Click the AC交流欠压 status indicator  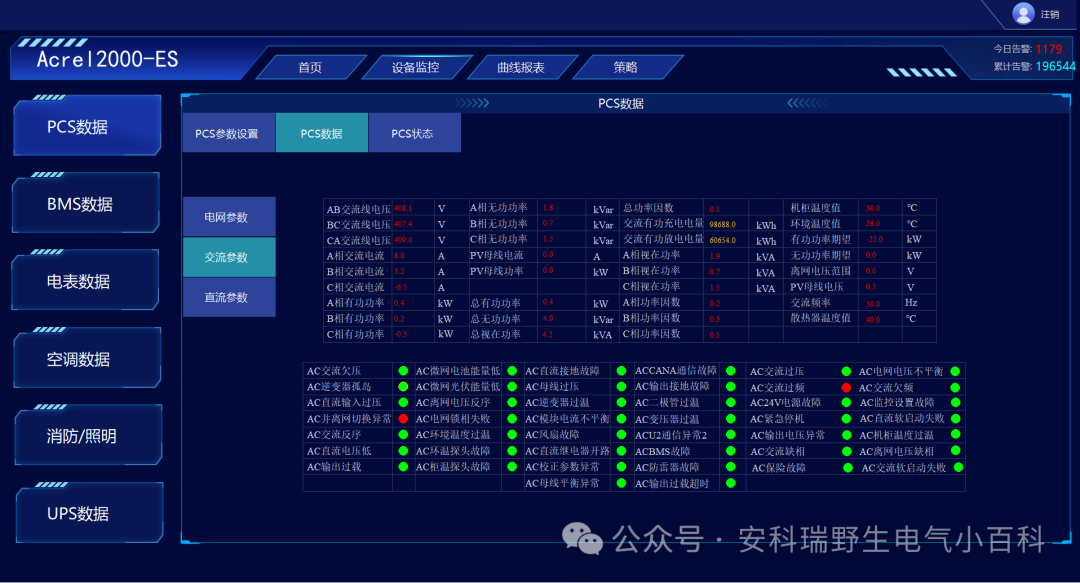tap(403, 371)
